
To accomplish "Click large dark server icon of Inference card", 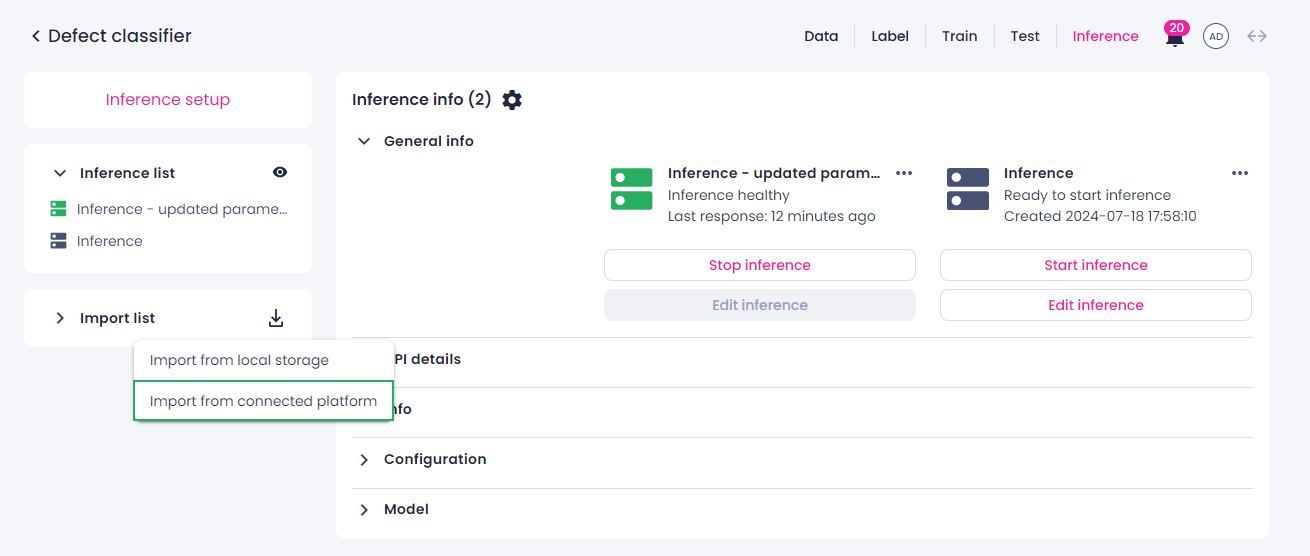I will (967, 189).
